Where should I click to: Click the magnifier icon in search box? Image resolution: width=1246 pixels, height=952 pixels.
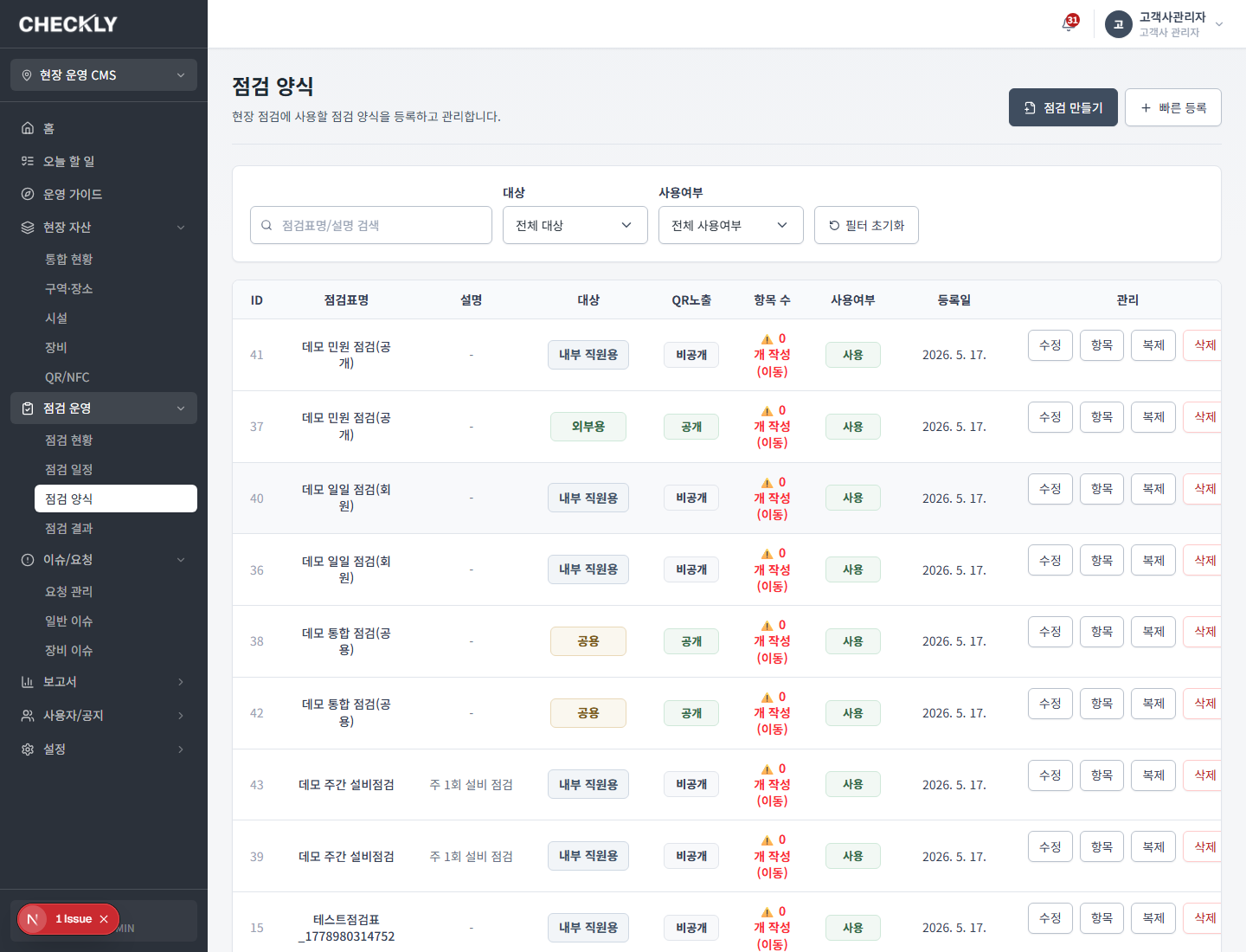(267, 225)
